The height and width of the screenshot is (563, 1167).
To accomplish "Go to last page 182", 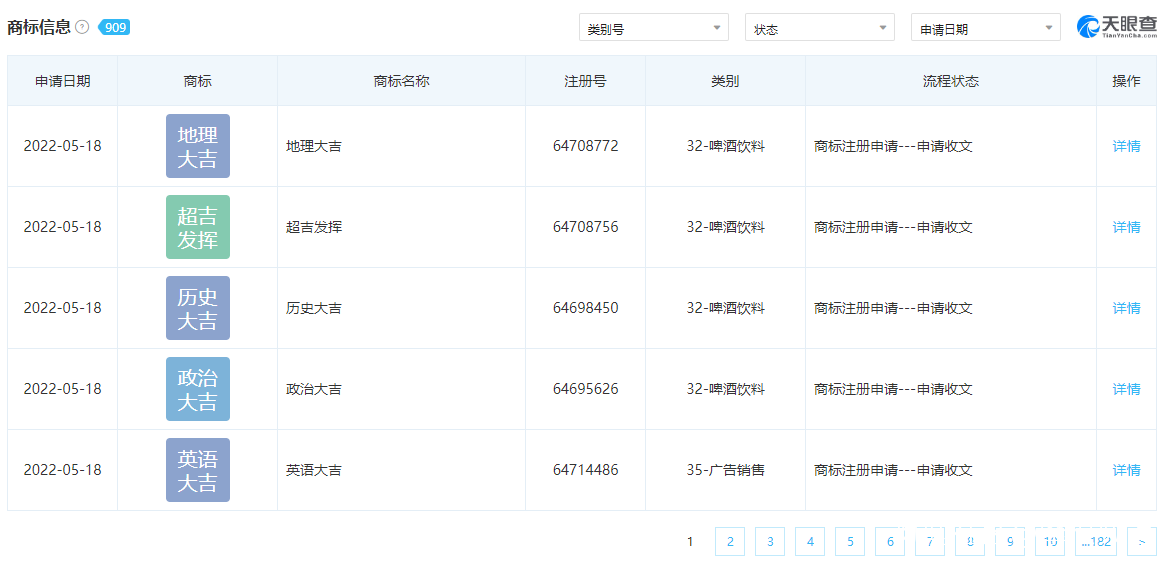I will (x=1096, y=542).
